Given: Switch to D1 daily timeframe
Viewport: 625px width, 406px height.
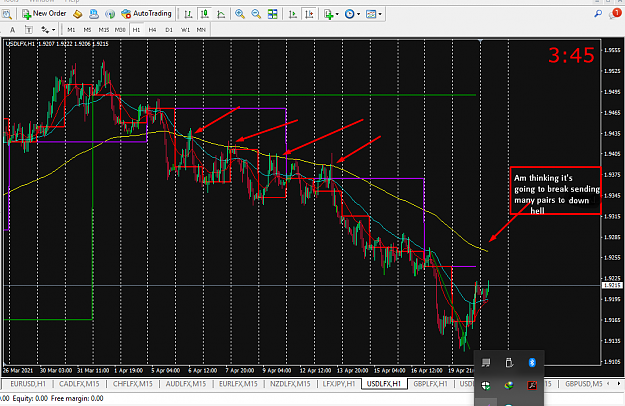Looking at the screenshot, I should click(169, 30).
